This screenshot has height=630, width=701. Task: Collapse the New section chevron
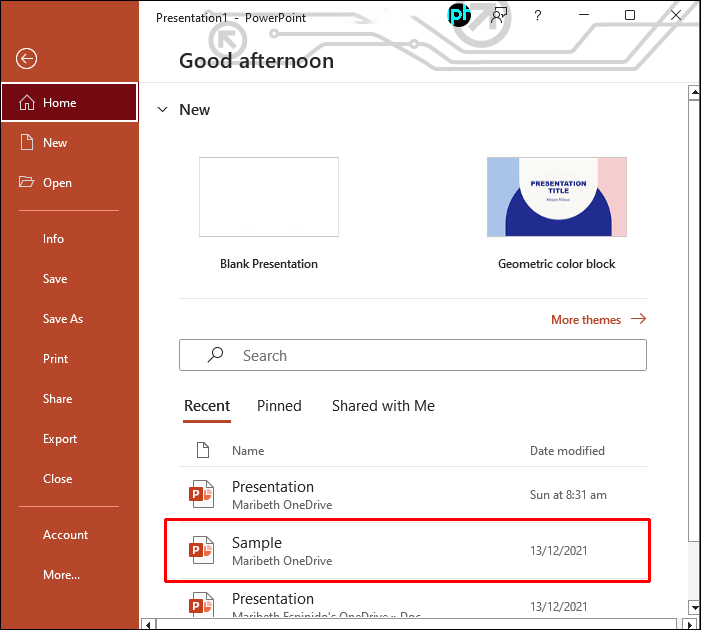coord(163,110)
